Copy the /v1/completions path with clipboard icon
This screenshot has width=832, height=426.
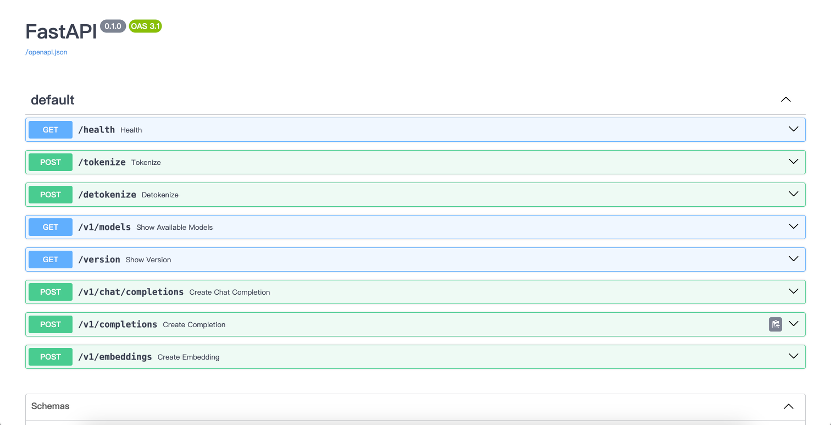coord(775,324)
